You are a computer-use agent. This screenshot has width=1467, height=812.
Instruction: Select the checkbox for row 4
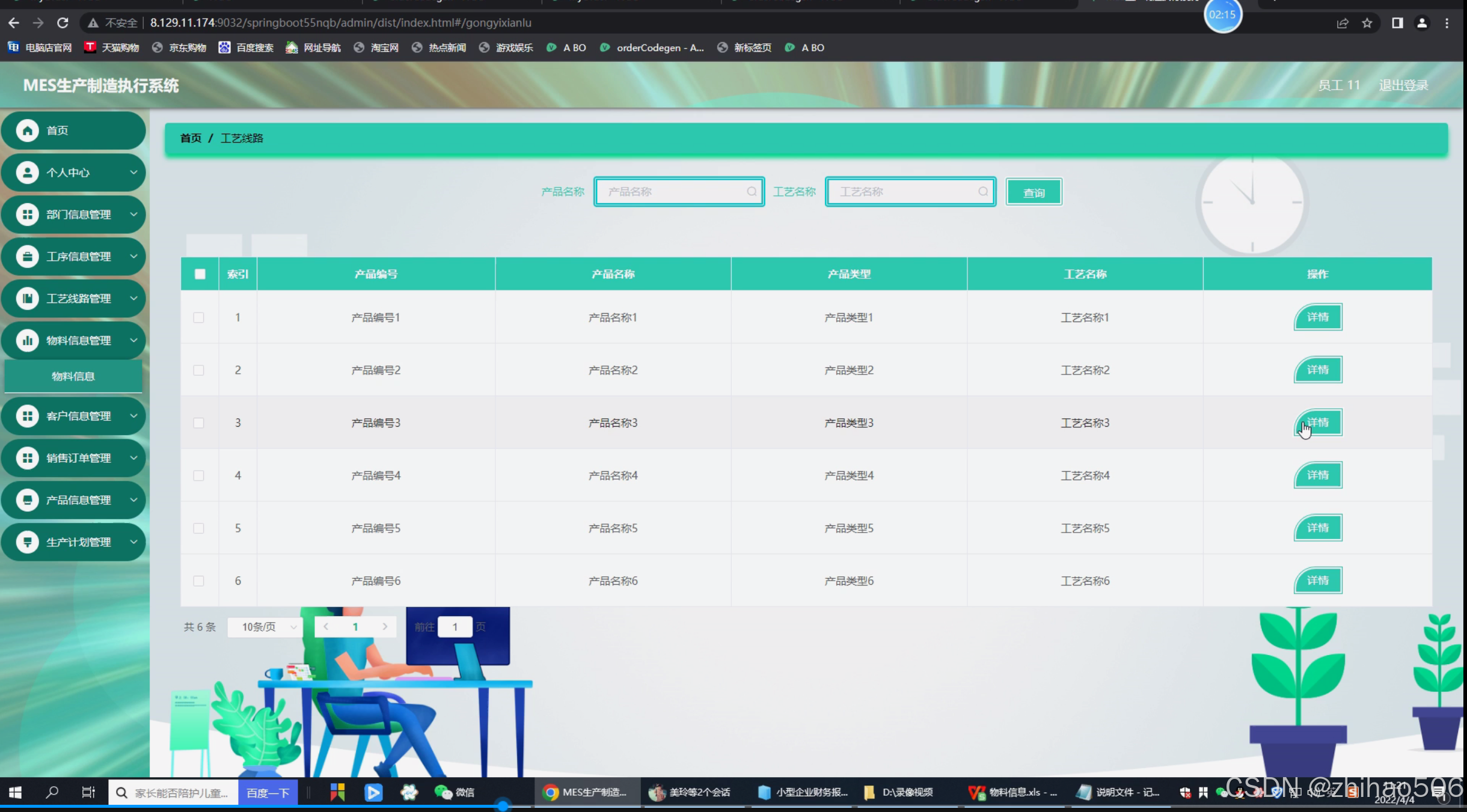click(199, 475)
